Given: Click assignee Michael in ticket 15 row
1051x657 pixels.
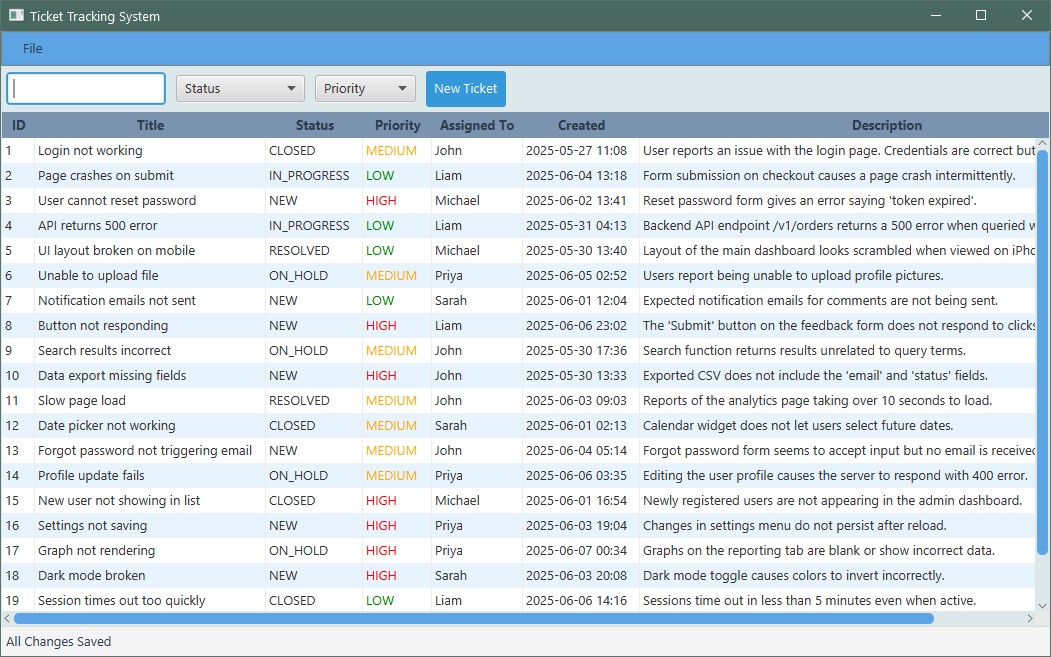Looking at the screenshot, I should click(457, 501).
